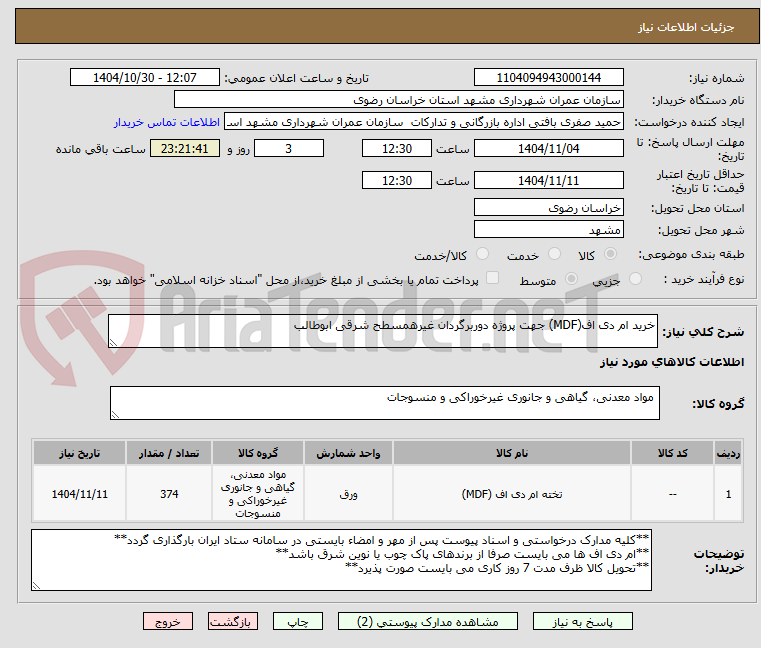Image resolution: width=761 pixels, height=648 pixels.
Task: Click the quantity cell 374
Action: [x=169, y=494]
